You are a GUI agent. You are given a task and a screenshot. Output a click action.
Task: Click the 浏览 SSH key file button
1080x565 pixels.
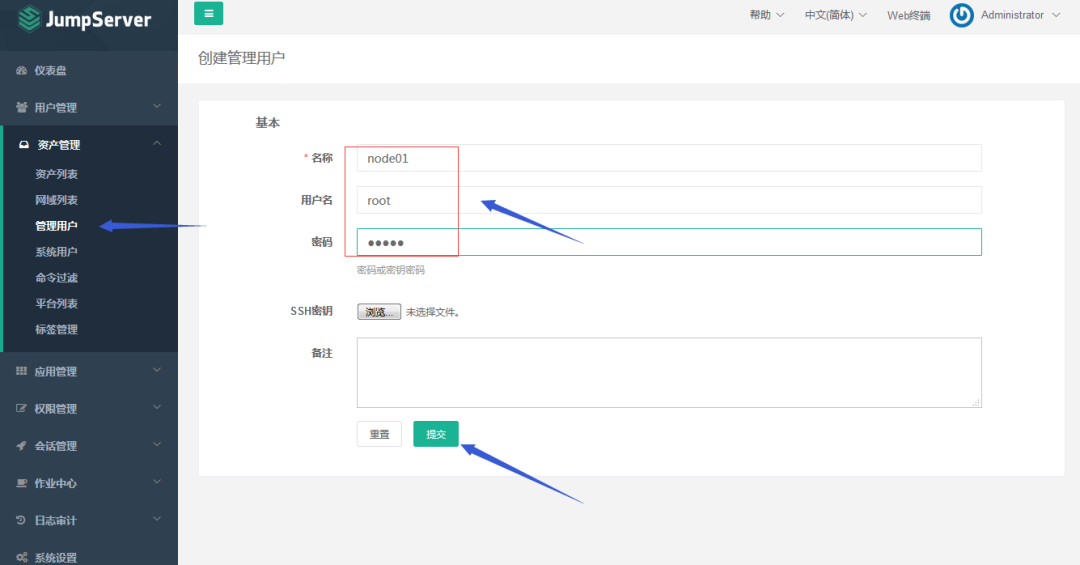pyautogui.click(x=379, y=312)
